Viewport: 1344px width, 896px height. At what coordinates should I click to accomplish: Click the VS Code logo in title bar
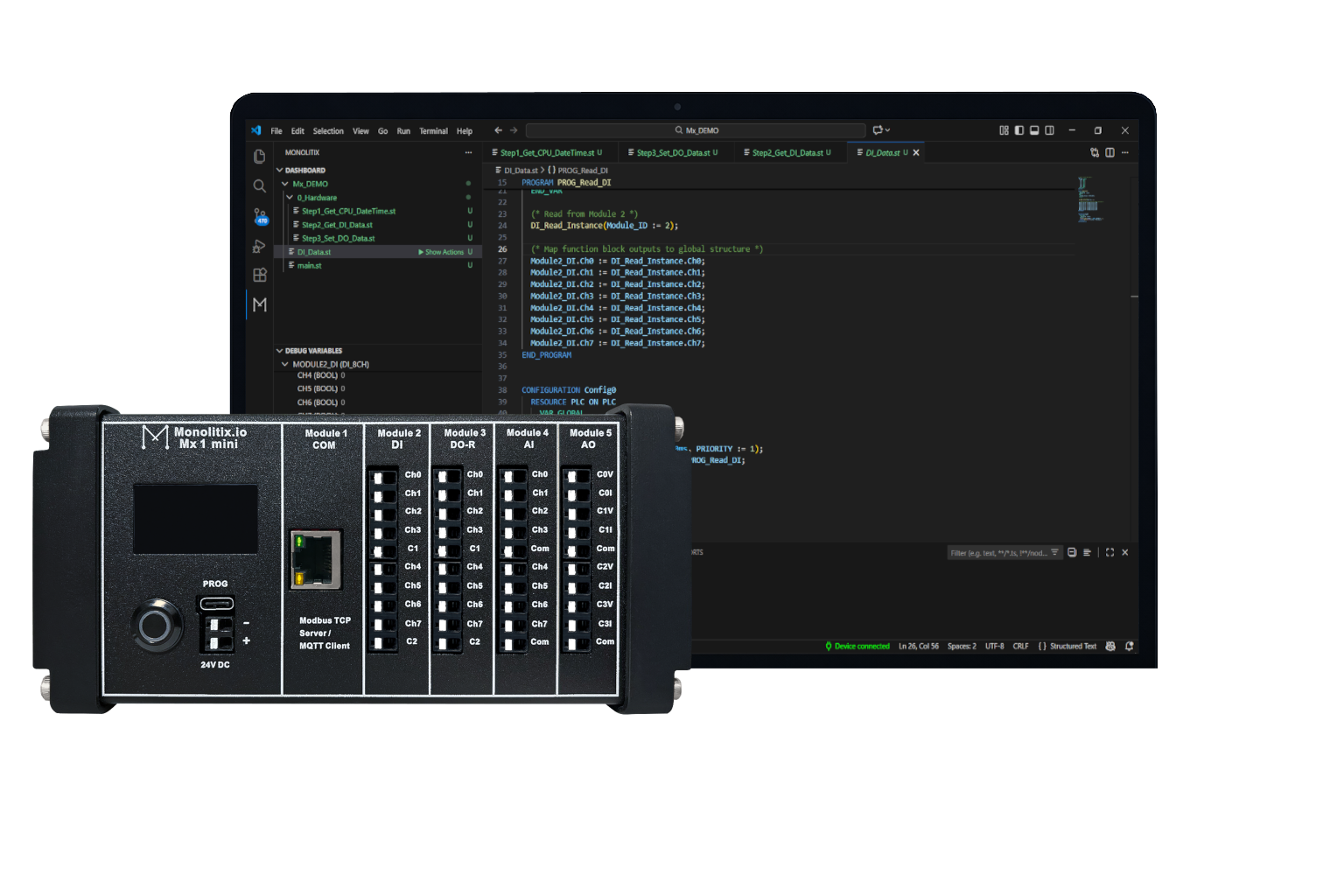coord(256,130)
